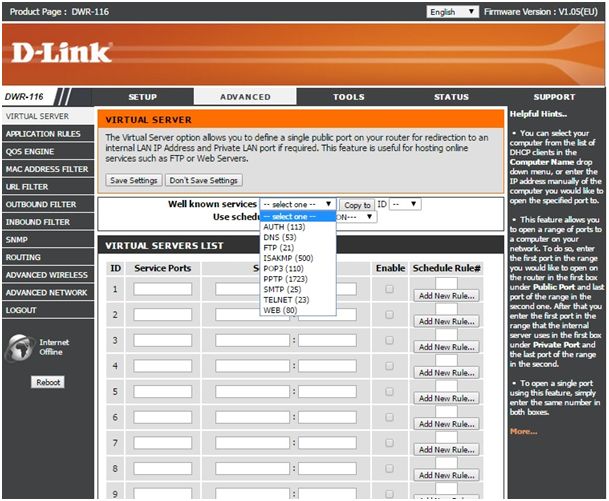Click Add New Rule for row 8
This screenshot has height=501, width=609.
click(x=446, y=475)
